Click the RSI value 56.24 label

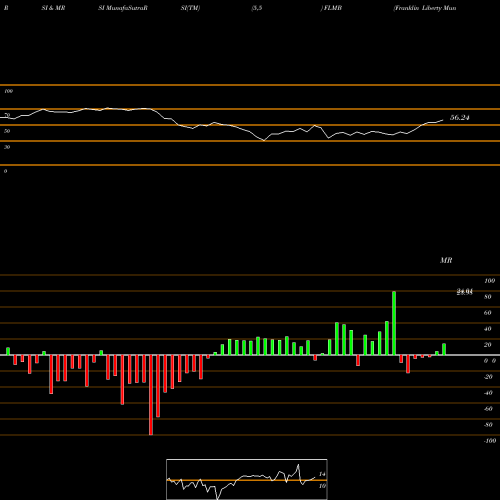[x=460, y=118]
